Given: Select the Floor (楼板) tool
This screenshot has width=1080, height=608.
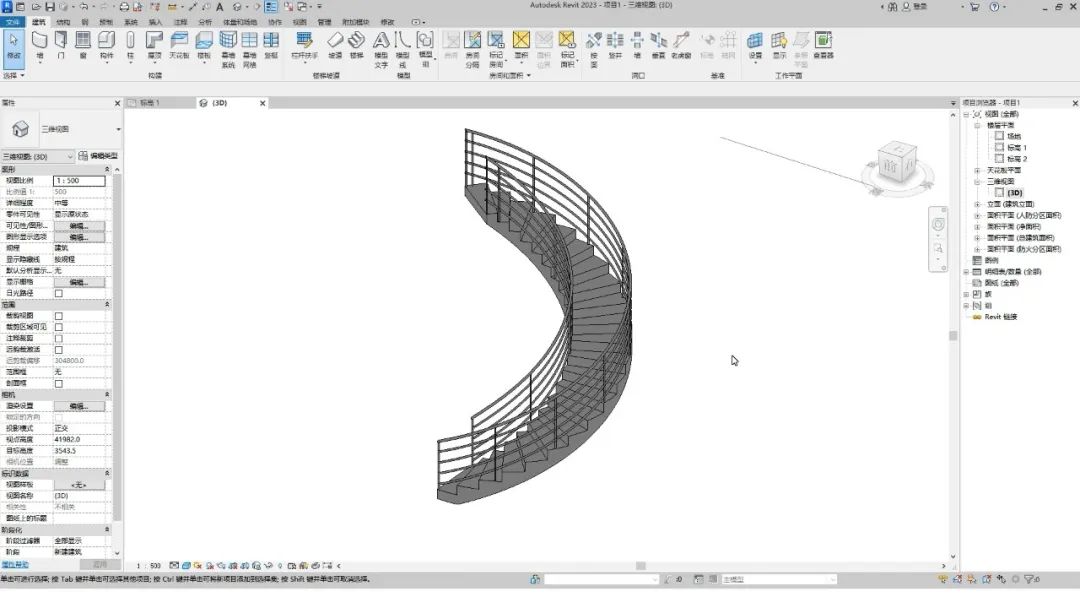Looking at the screenshot, I should (x=204, y=45).
